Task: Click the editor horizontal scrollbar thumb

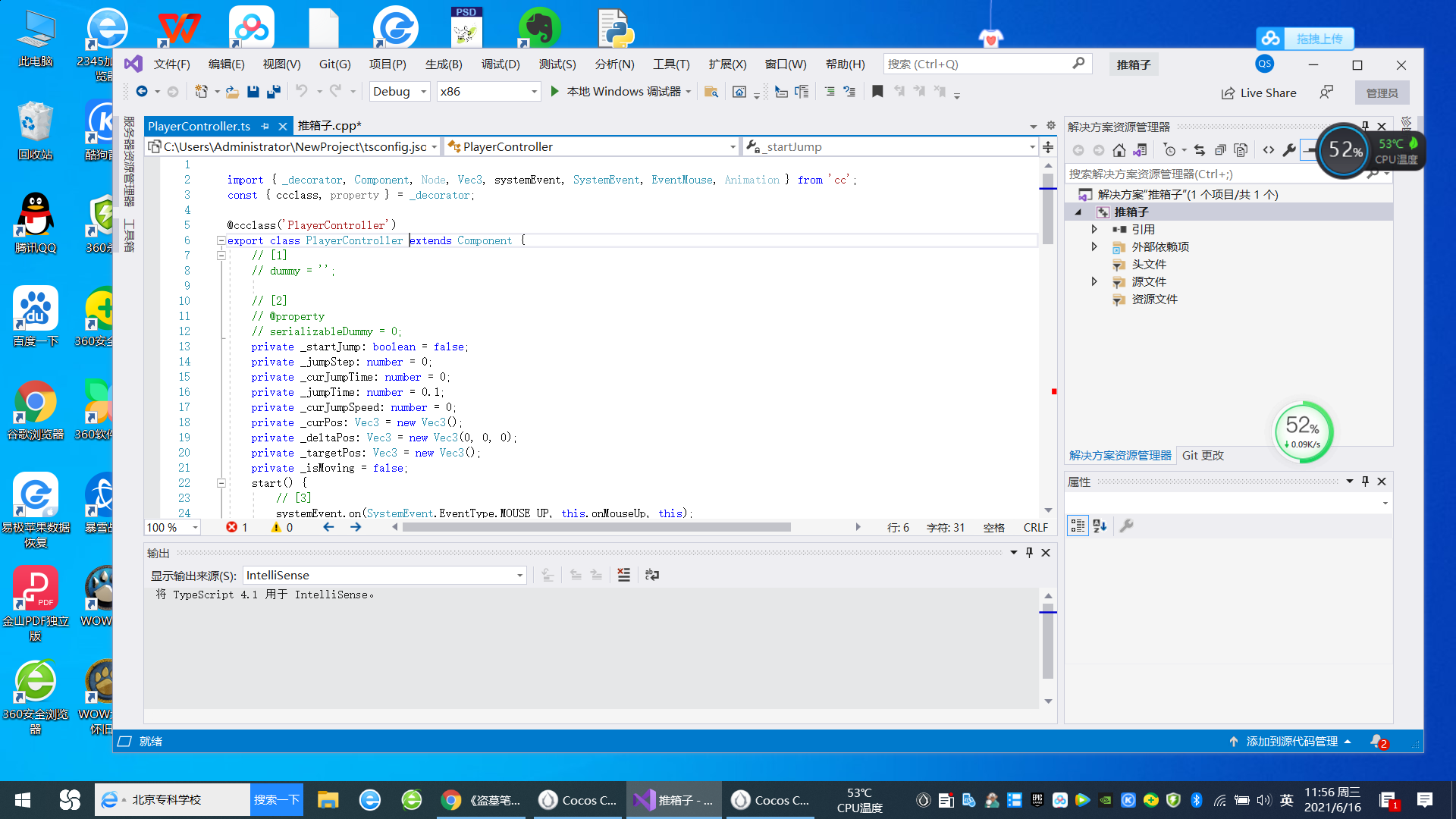Action: point(596,527)
